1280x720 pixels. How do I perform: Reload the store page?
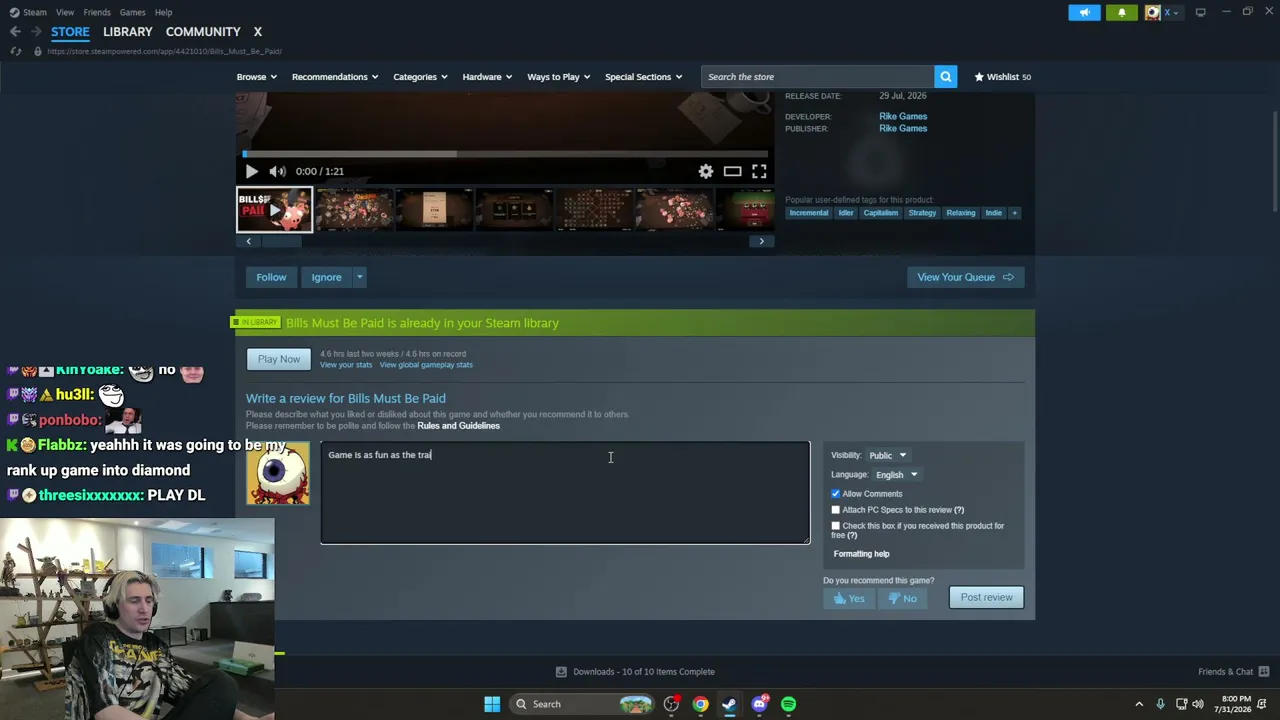pyautogui.click(x=15, y=51)
